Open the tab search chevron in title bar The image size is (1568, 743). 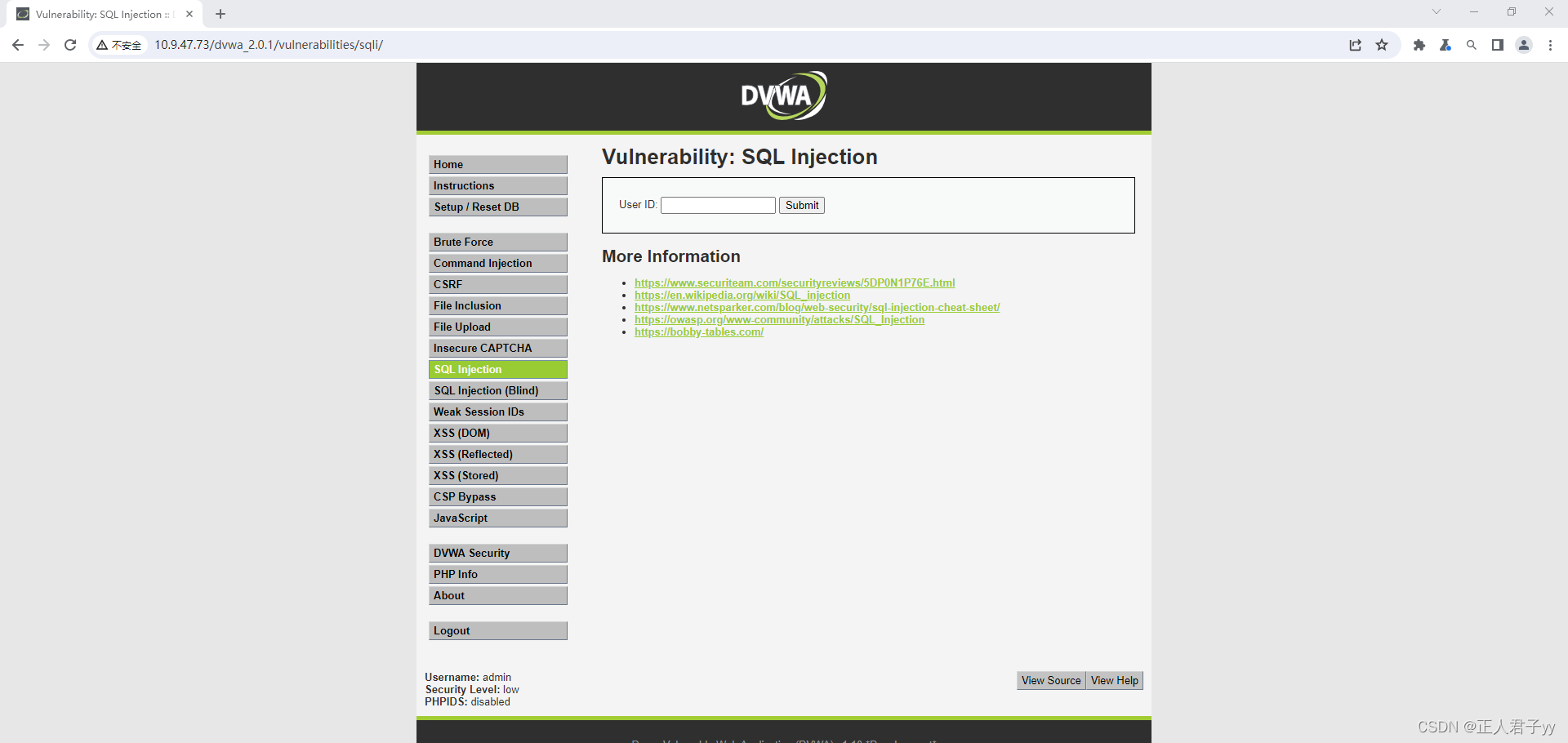click(x=1437, y=11)
